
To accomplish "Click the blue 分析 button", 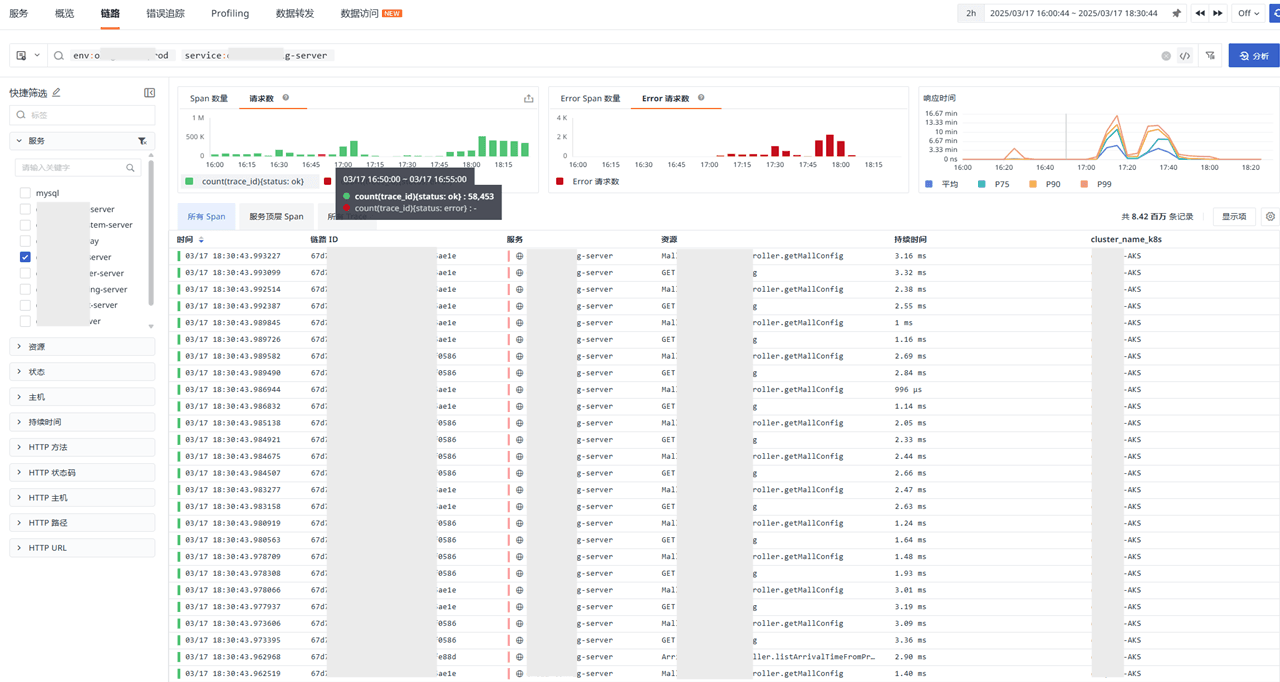I will (1254, 56).
